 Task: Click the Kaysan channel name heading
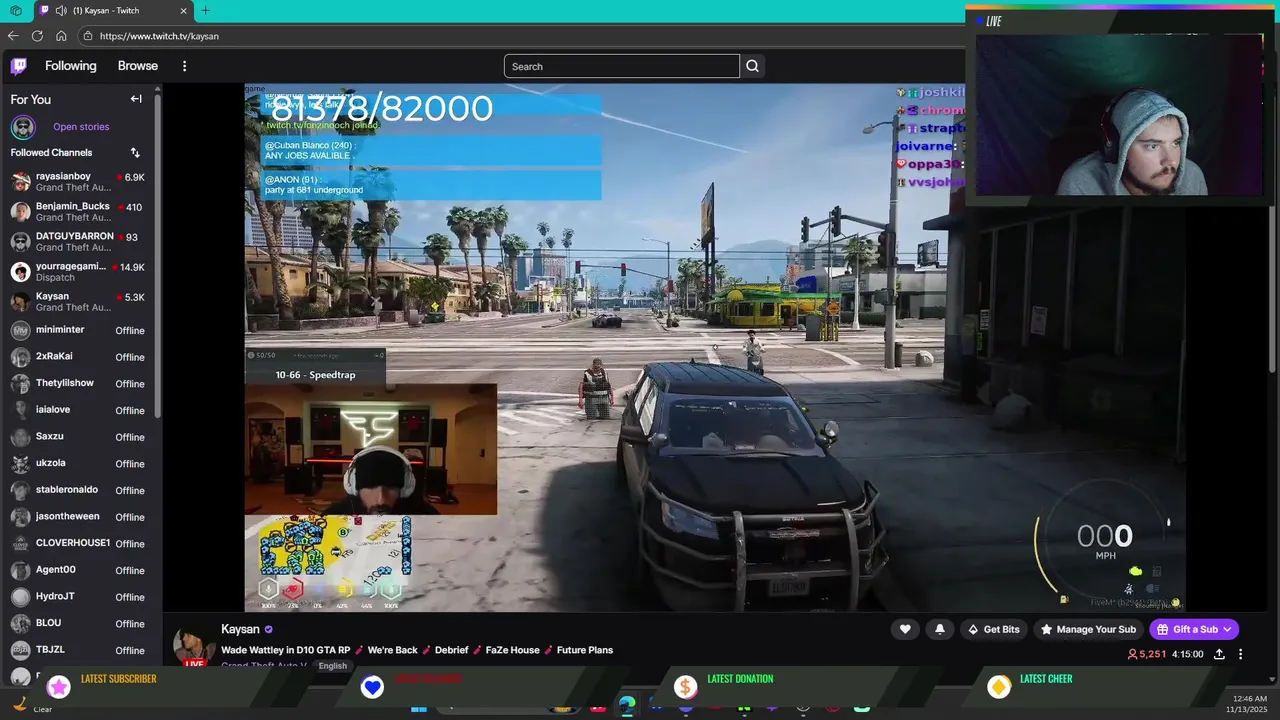(x=240, y=629)
